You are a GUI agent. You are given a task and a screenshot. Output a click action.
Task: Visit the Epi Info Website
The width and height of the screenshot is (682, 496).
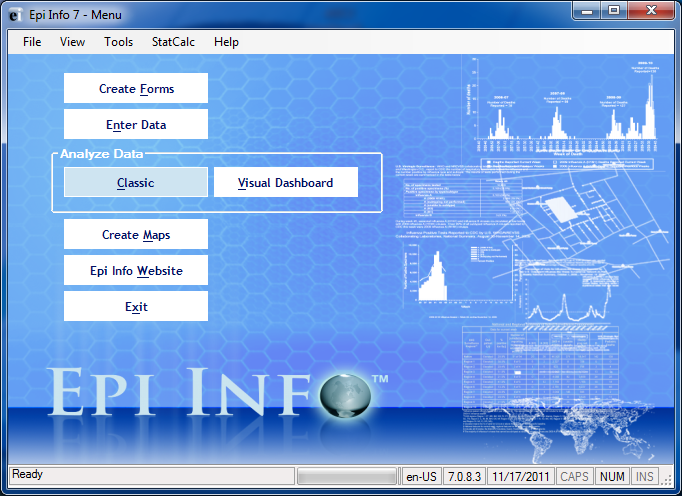click(136, 271)
